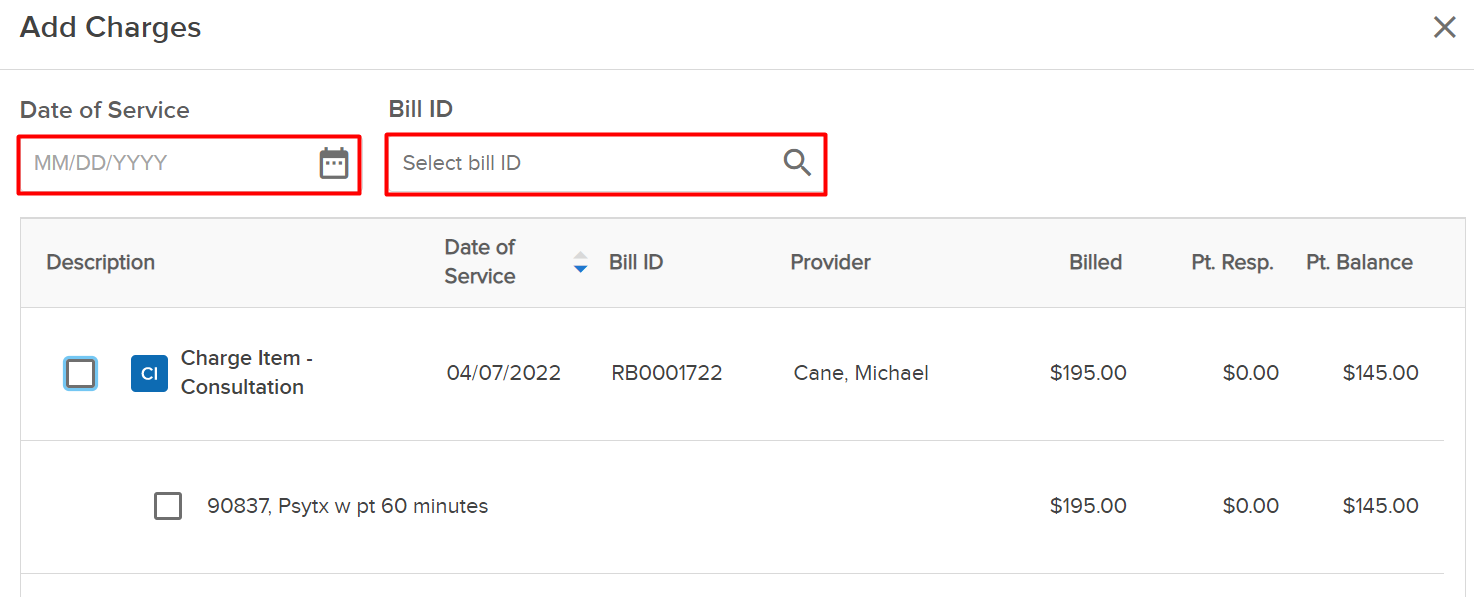Open the Select bill ID combo box
1474x597 pixels.
pos(606,163)
